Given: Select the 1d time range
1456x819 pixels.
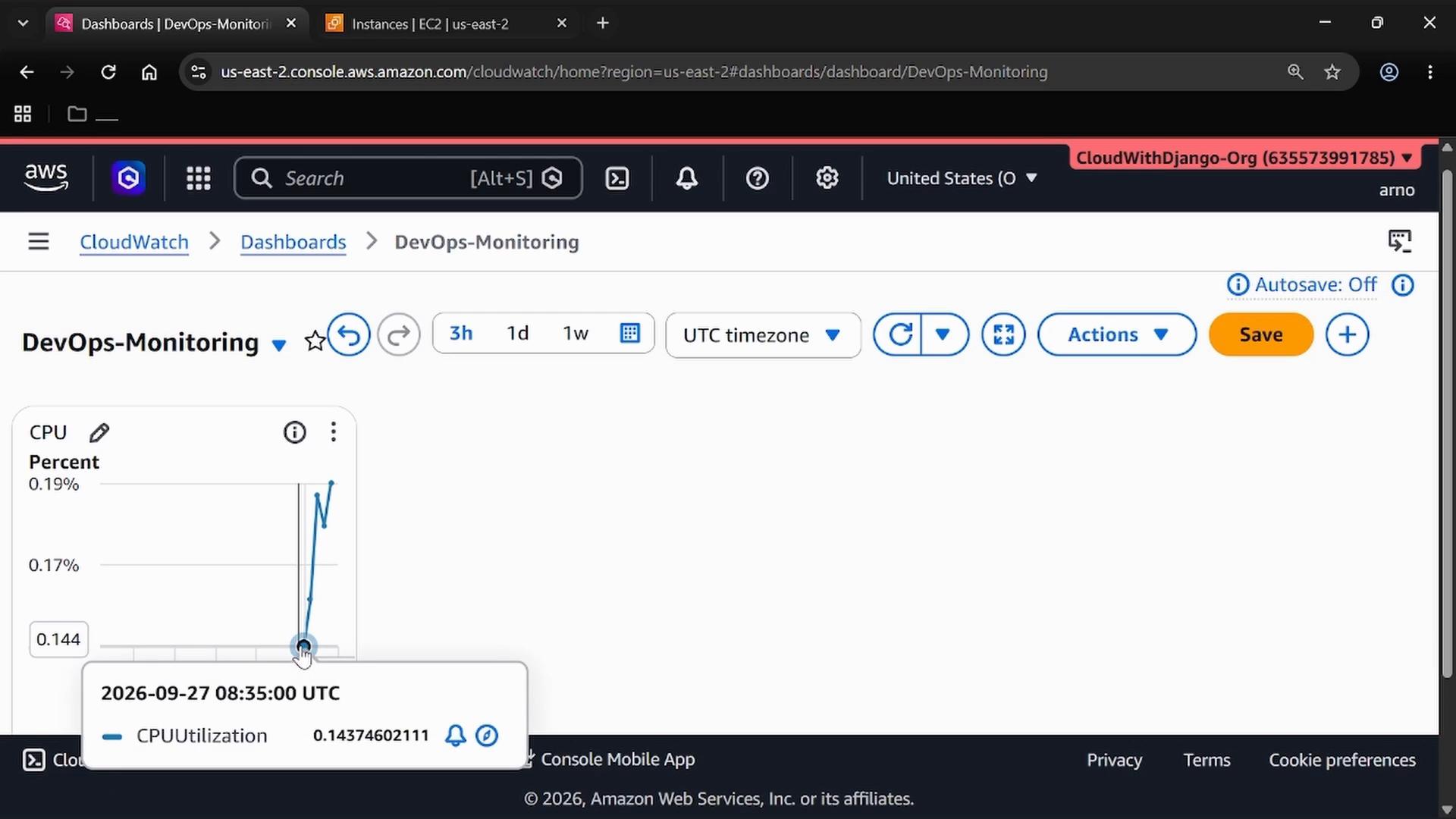Looking at the screenshot, I should (x=518, y=333).
